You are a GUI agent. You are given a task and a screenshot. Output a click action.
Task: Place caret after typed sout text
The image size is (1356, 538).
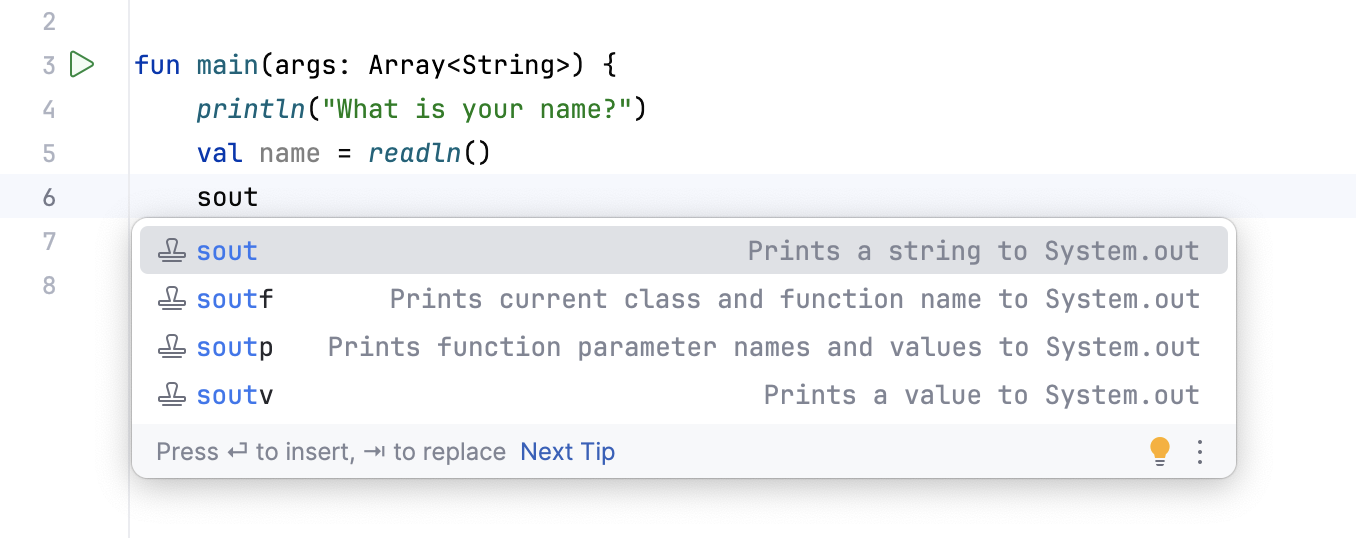point(259,197)
